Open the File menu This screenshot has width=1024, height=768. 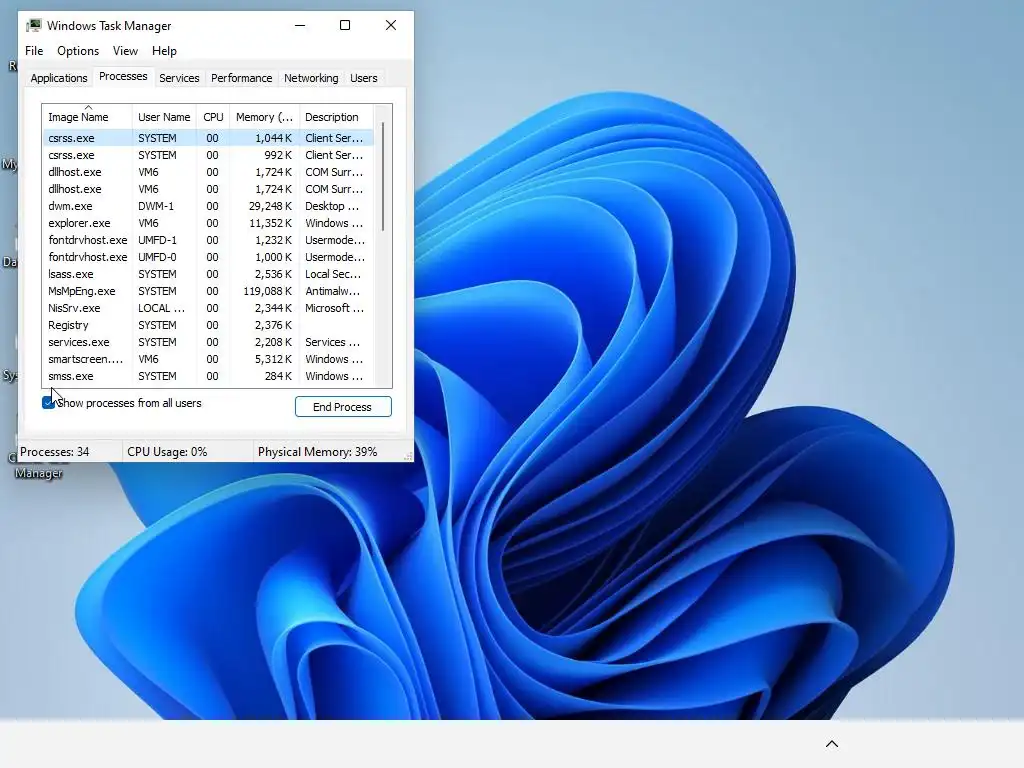(x=34, y=51)
